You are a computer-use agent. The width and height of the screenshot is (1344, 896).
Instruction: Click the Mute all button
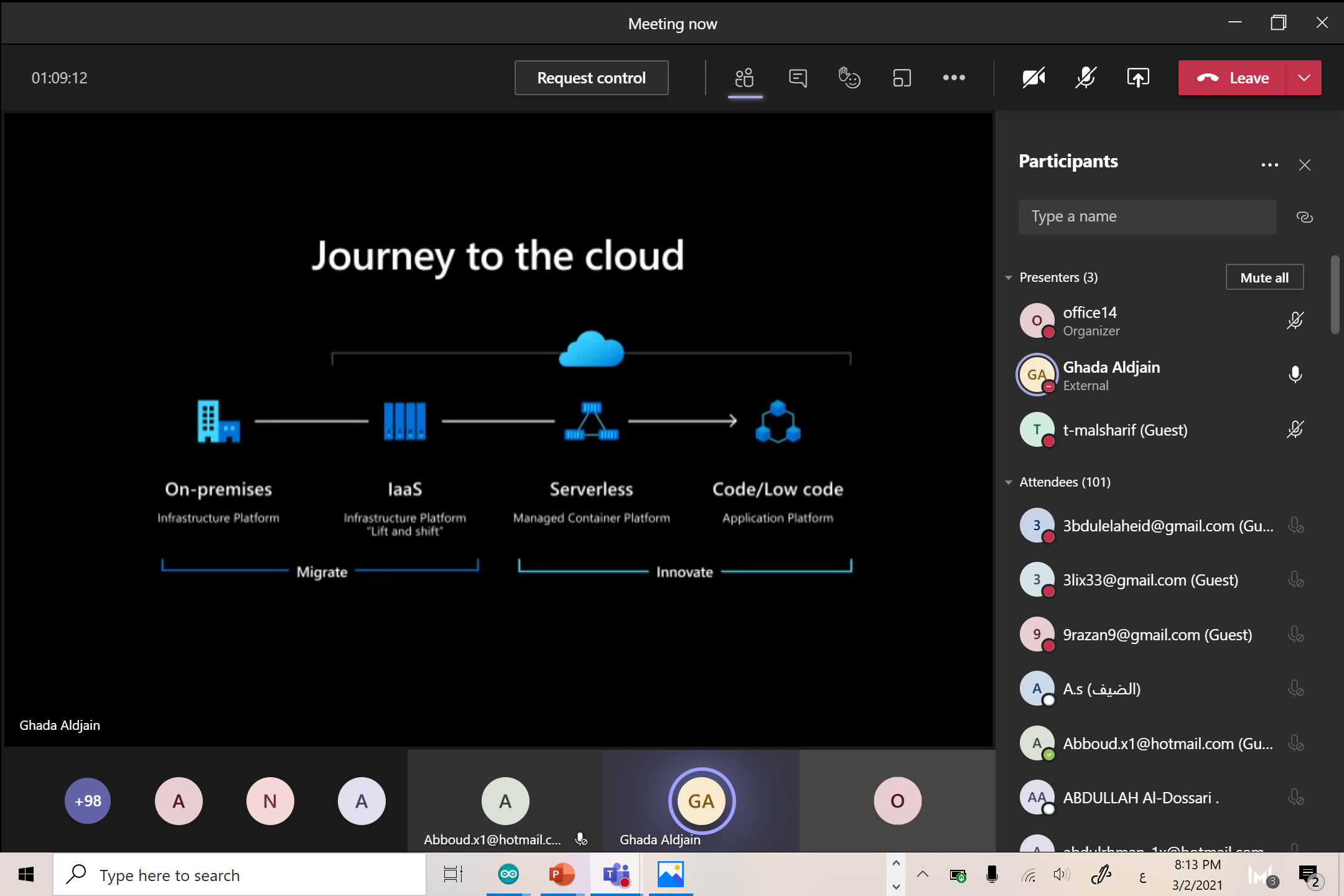point(1264,278)
